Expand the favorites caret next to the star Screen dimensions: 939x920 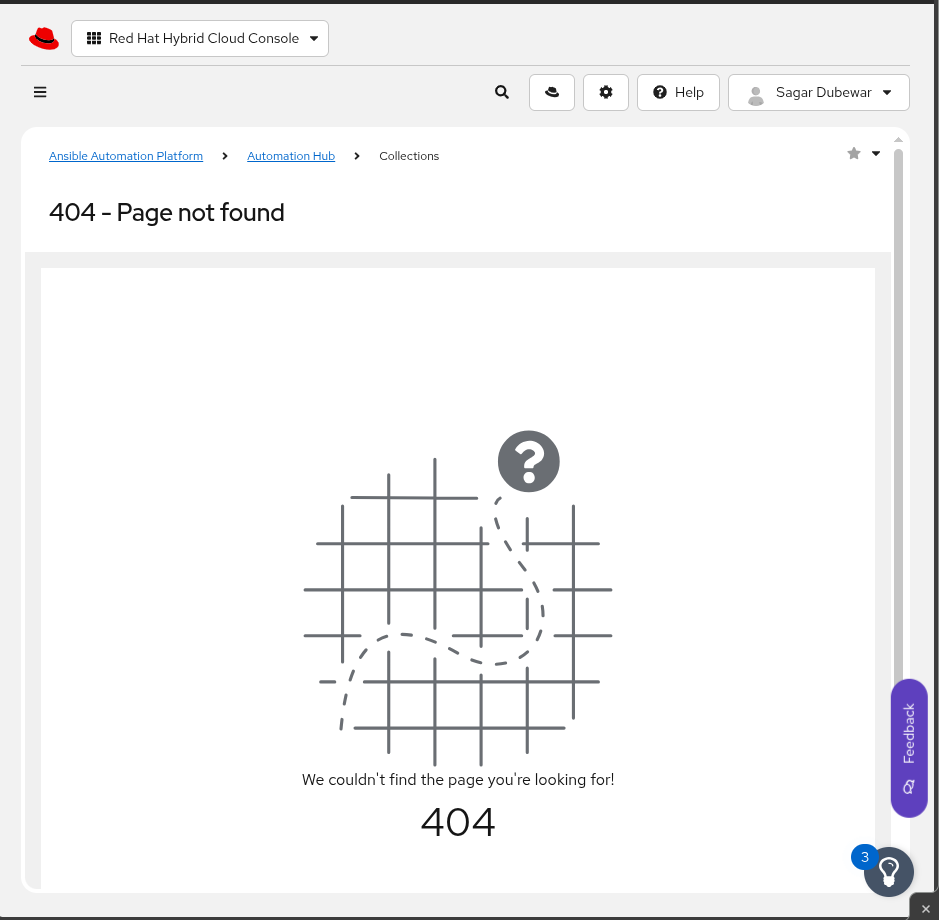pyautogui.click(x=876, y=153)
